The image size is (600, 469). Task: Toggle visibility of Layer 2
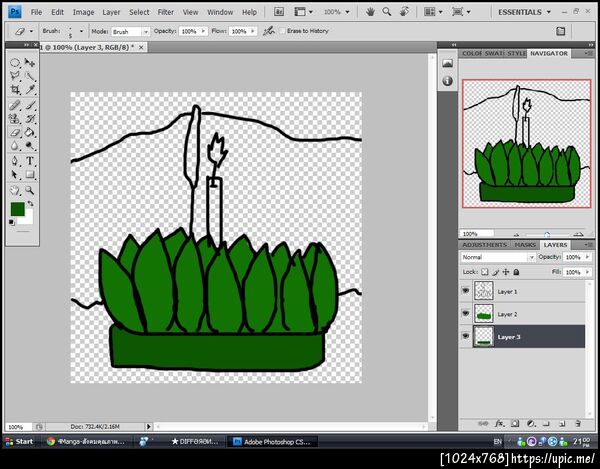point(466,314)
